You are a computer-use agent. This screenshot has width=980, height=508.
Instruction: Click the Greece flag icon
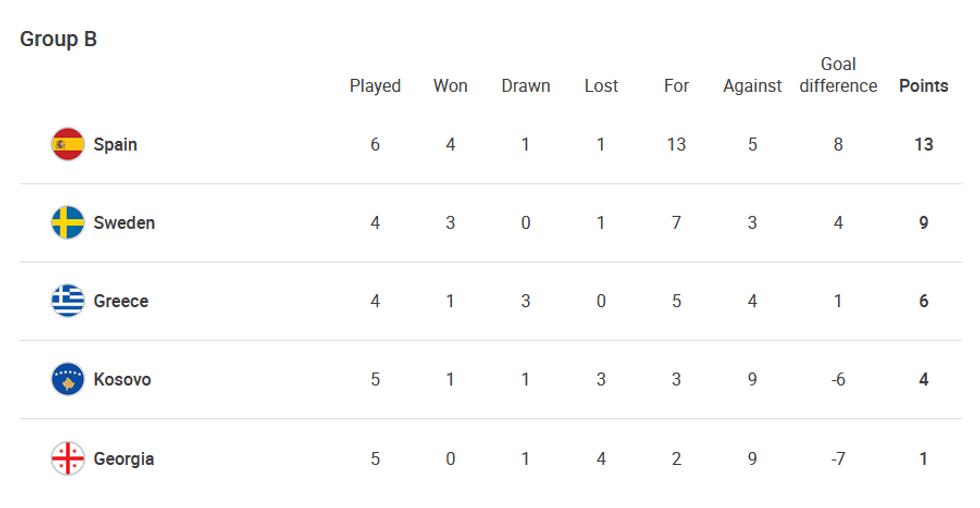coord(68,301)
